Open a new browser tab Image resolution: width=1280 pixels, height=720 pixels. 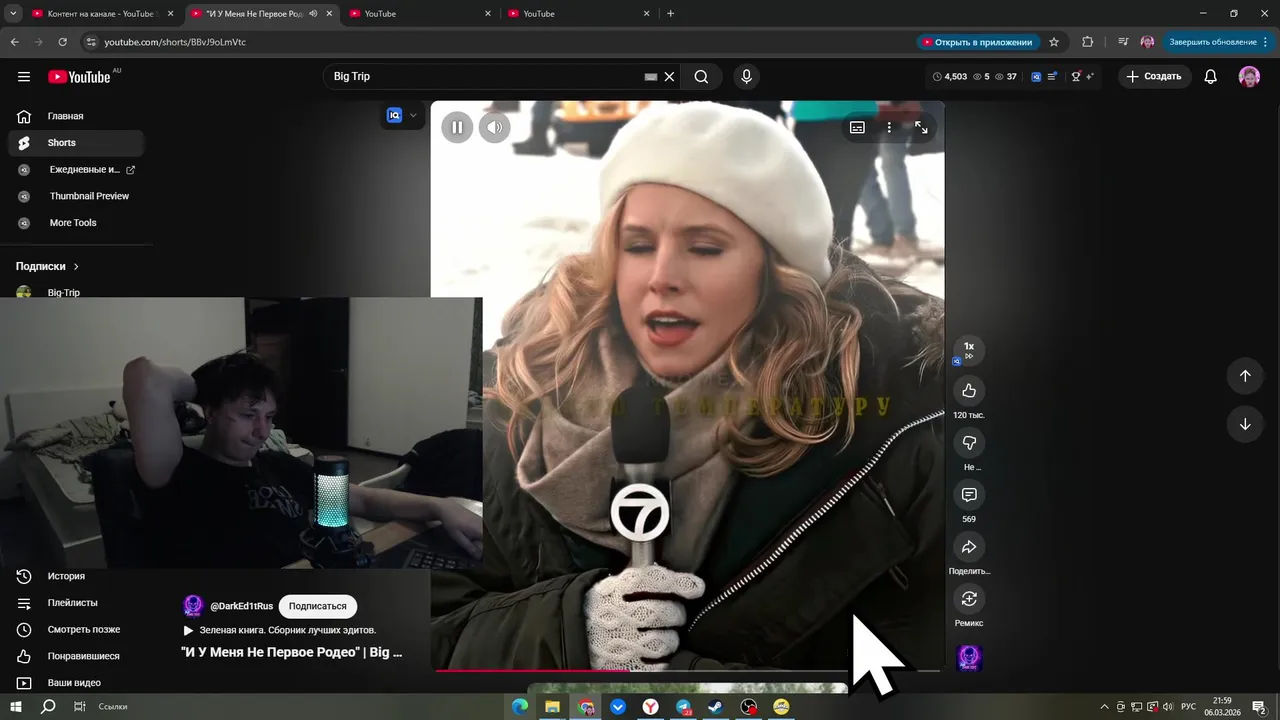[670, 14]
